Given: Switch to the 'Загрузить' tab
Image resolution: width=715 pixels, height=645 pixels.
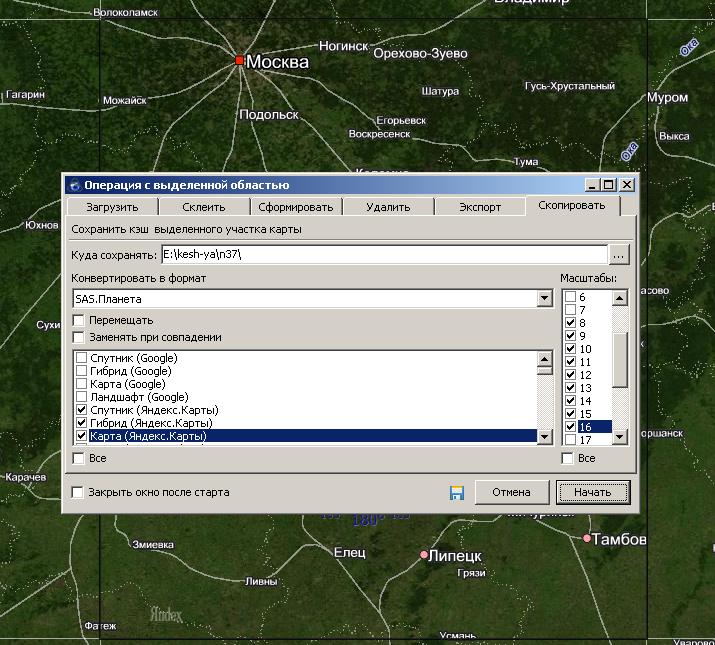Looking at the screenshot, I should click(x=111, y=207).
